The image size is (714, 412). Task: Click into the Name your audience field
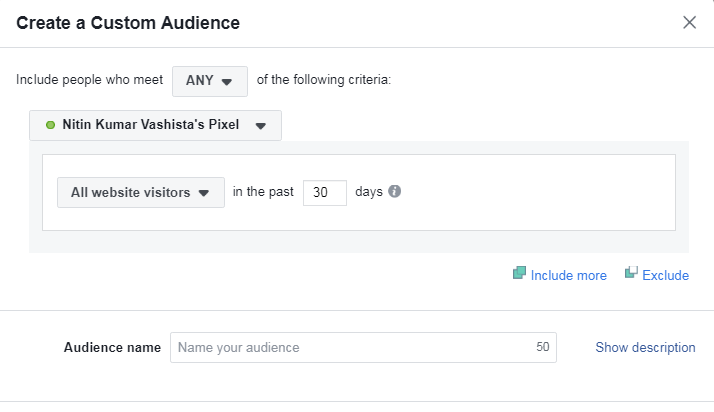tap(363, 347)
